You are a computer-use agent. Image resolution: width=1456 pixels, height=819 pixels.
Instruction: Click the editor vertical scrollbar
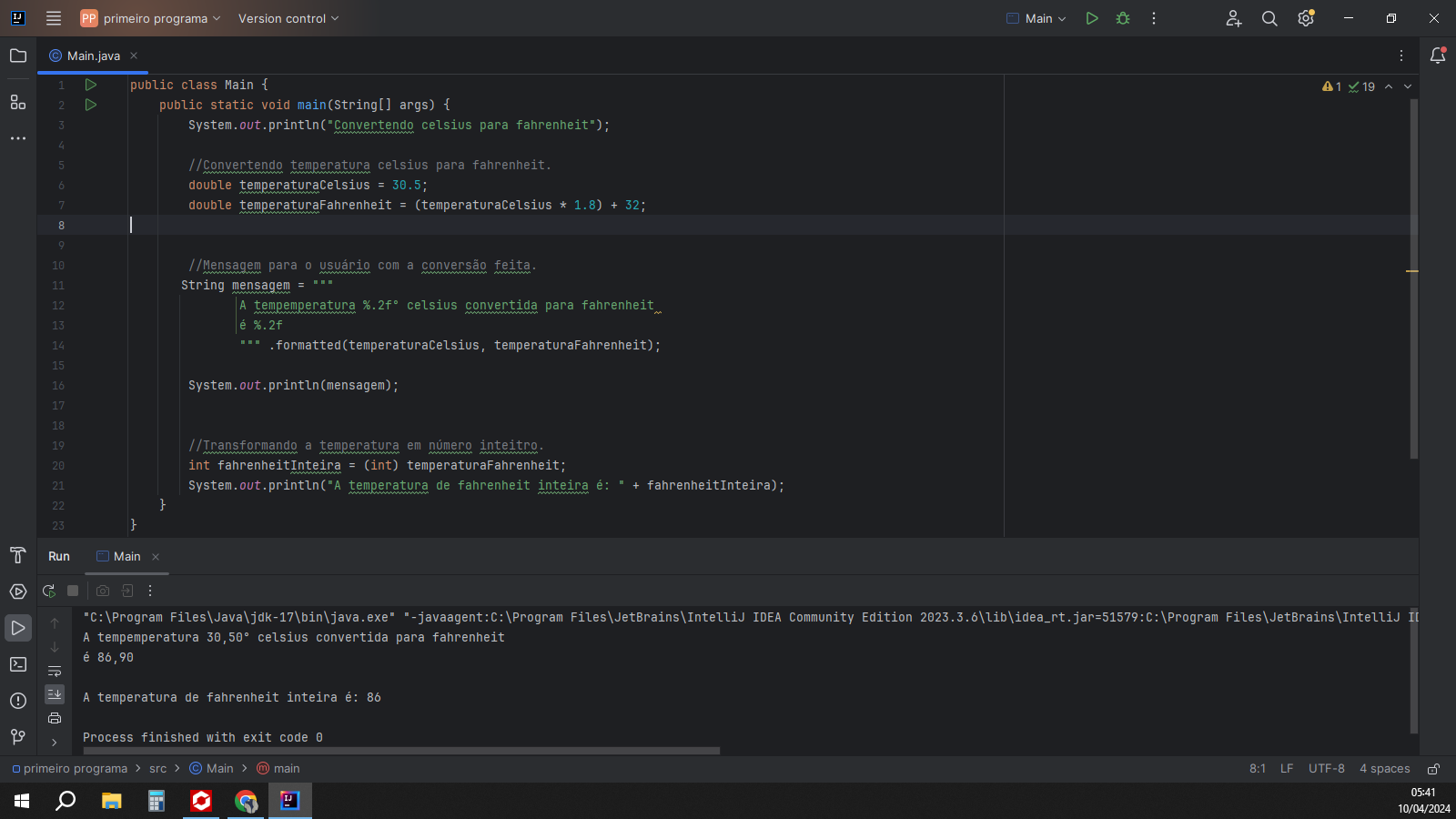pos(1414,278)
